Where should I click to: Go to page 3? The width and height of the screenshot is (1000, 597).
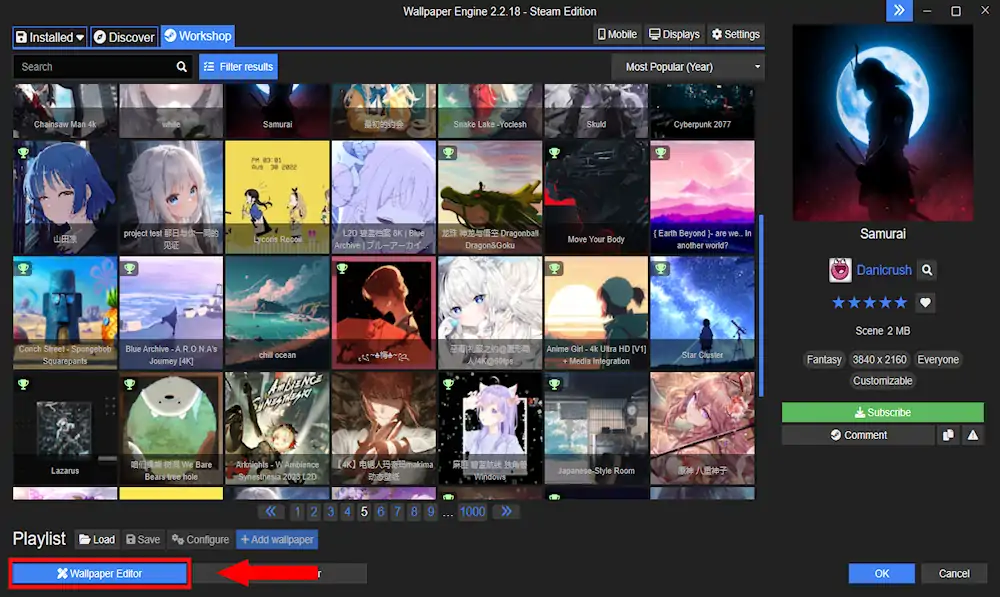330,512
